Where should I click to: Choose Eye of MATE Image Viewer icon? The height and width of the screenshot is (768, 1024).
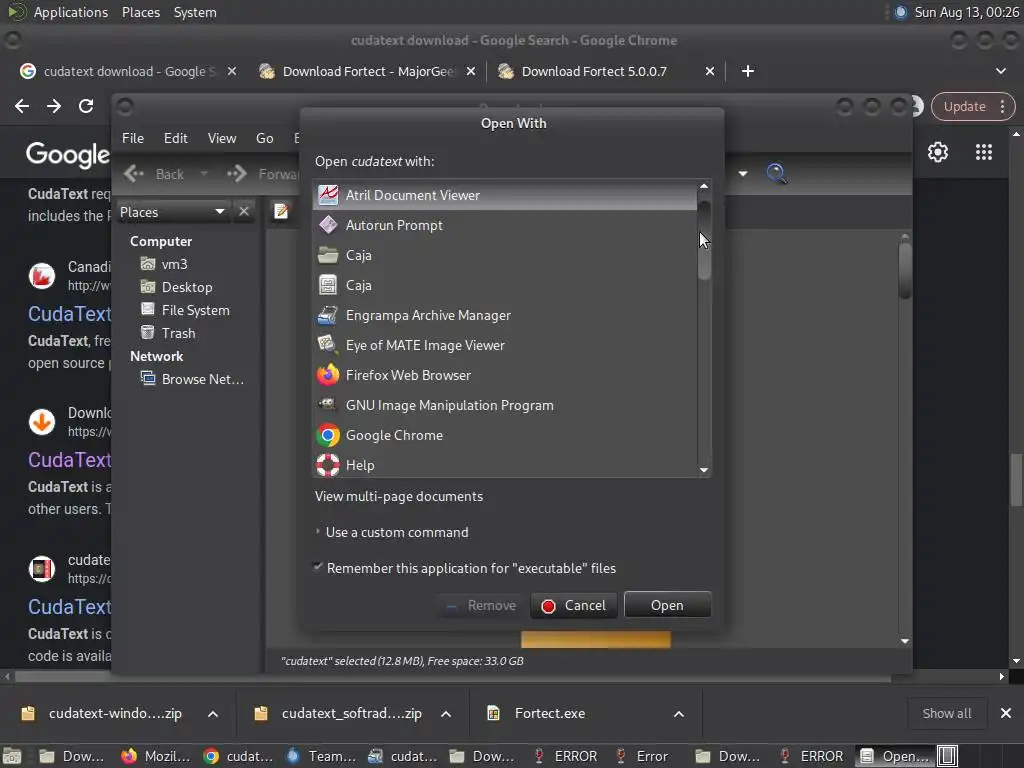click(x=328, y=345)
